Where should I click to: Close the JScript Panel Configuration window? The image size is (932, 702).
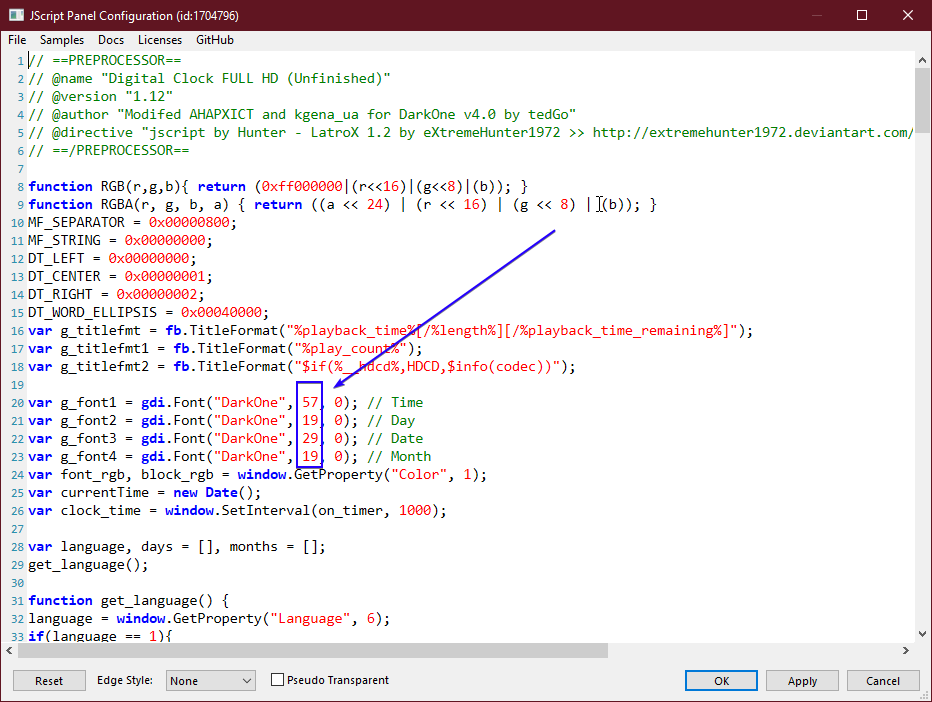tap(908, 15)
